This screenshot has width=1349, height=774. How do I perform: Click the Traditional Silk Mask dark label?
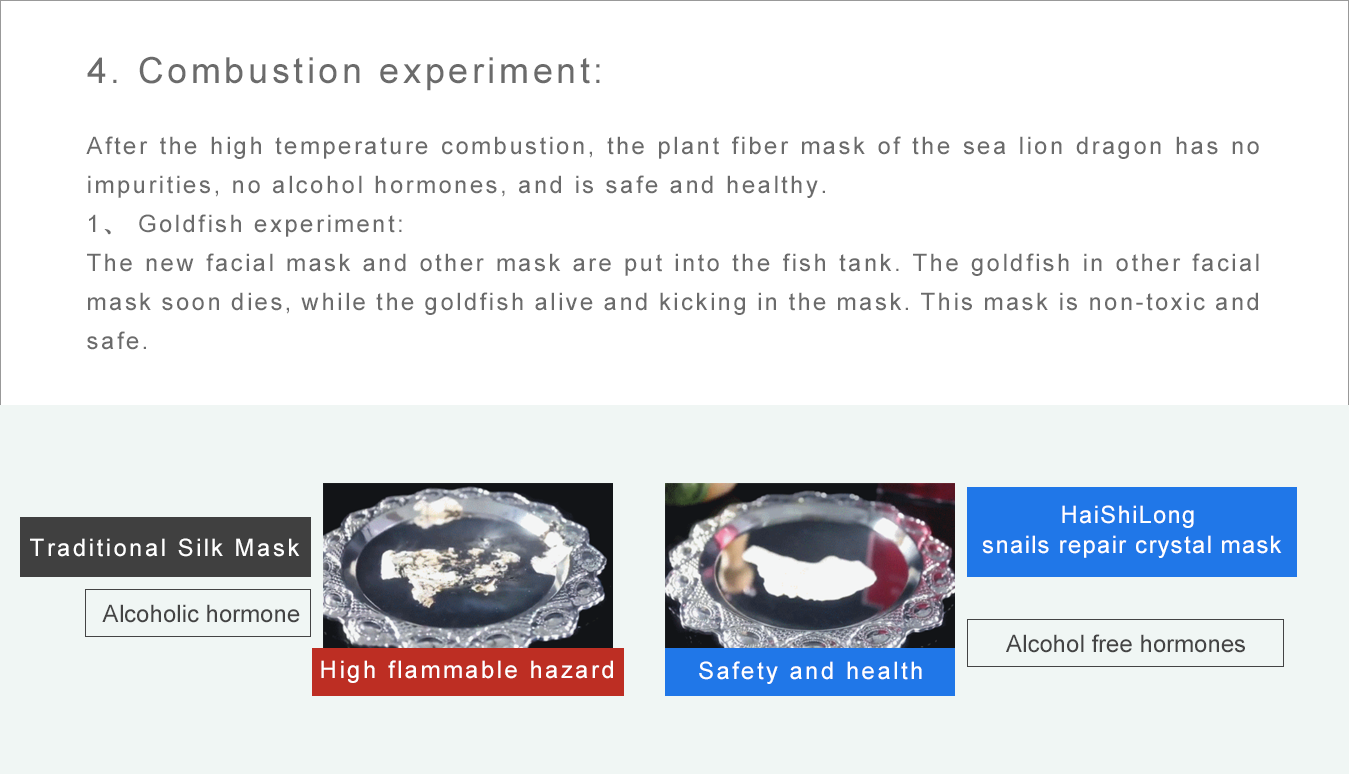(165, 547)
